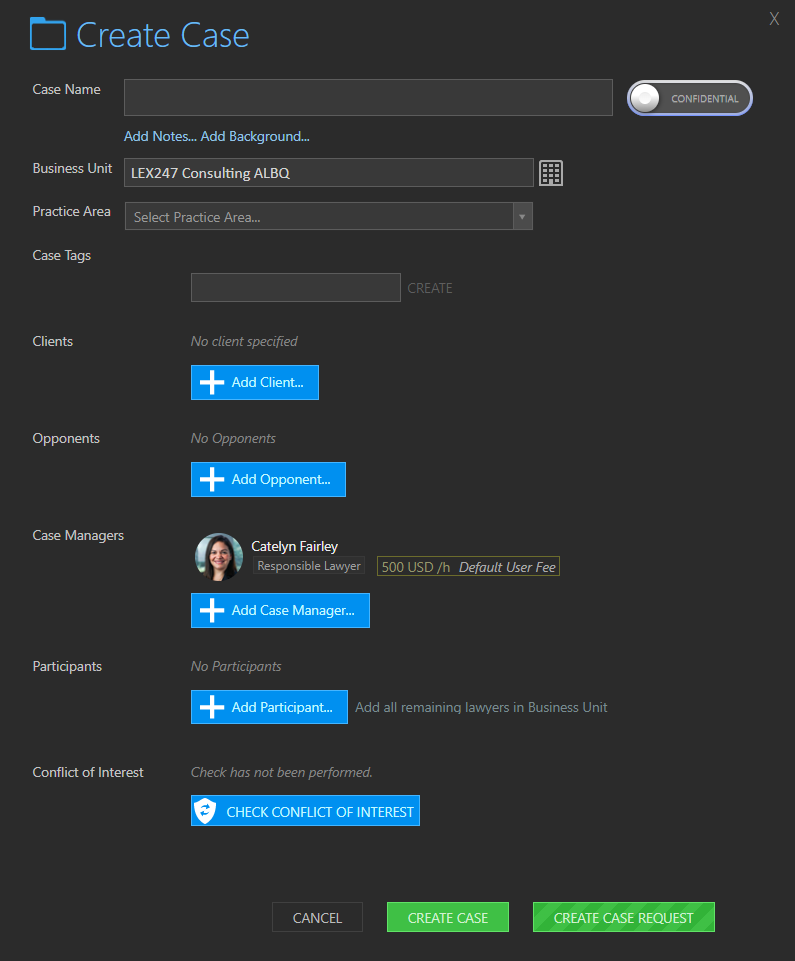
Task: Click the plus icon on Add Participant
Action: pyautogui.click(x=210, y=706)
